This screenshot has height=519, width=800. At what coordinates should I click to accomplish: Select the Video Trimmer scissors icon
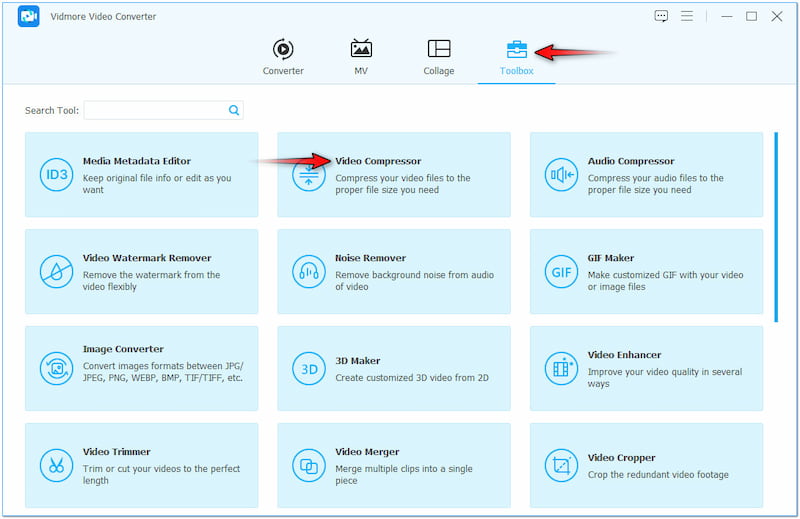click(56, 465)
